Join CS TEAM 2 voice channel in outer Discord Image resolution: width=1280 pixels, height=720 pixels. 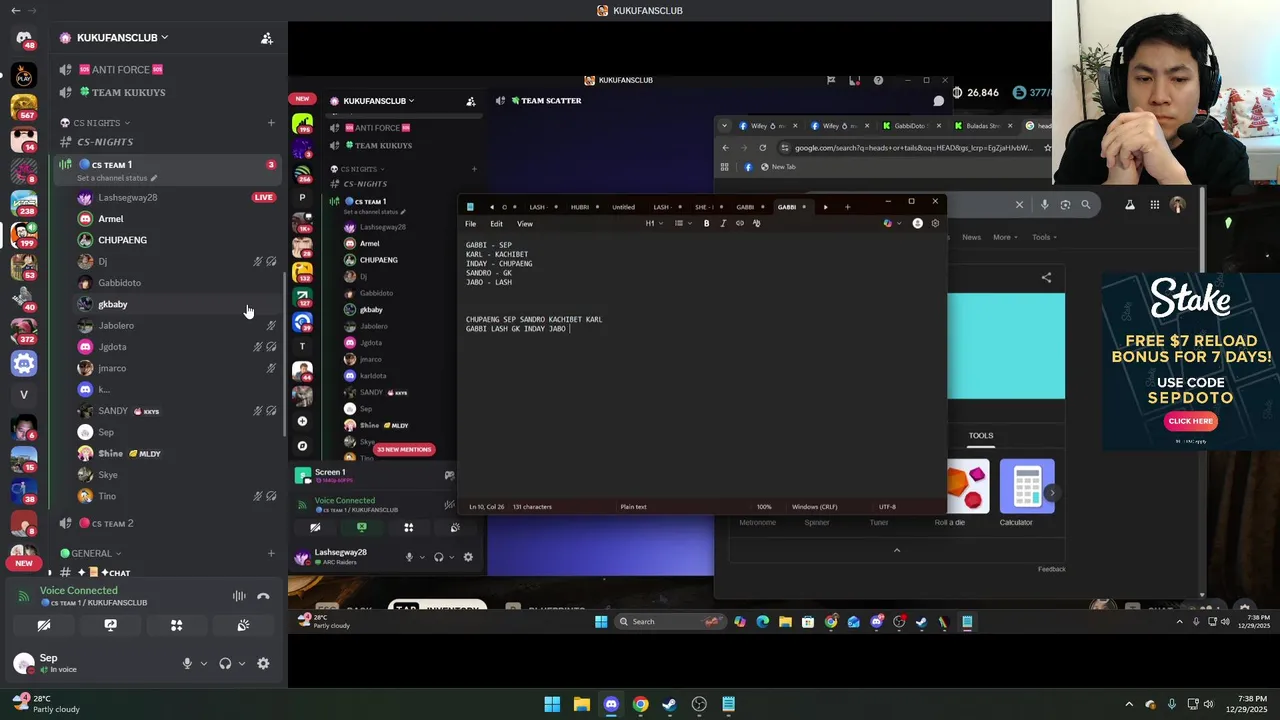click(113, 523)
